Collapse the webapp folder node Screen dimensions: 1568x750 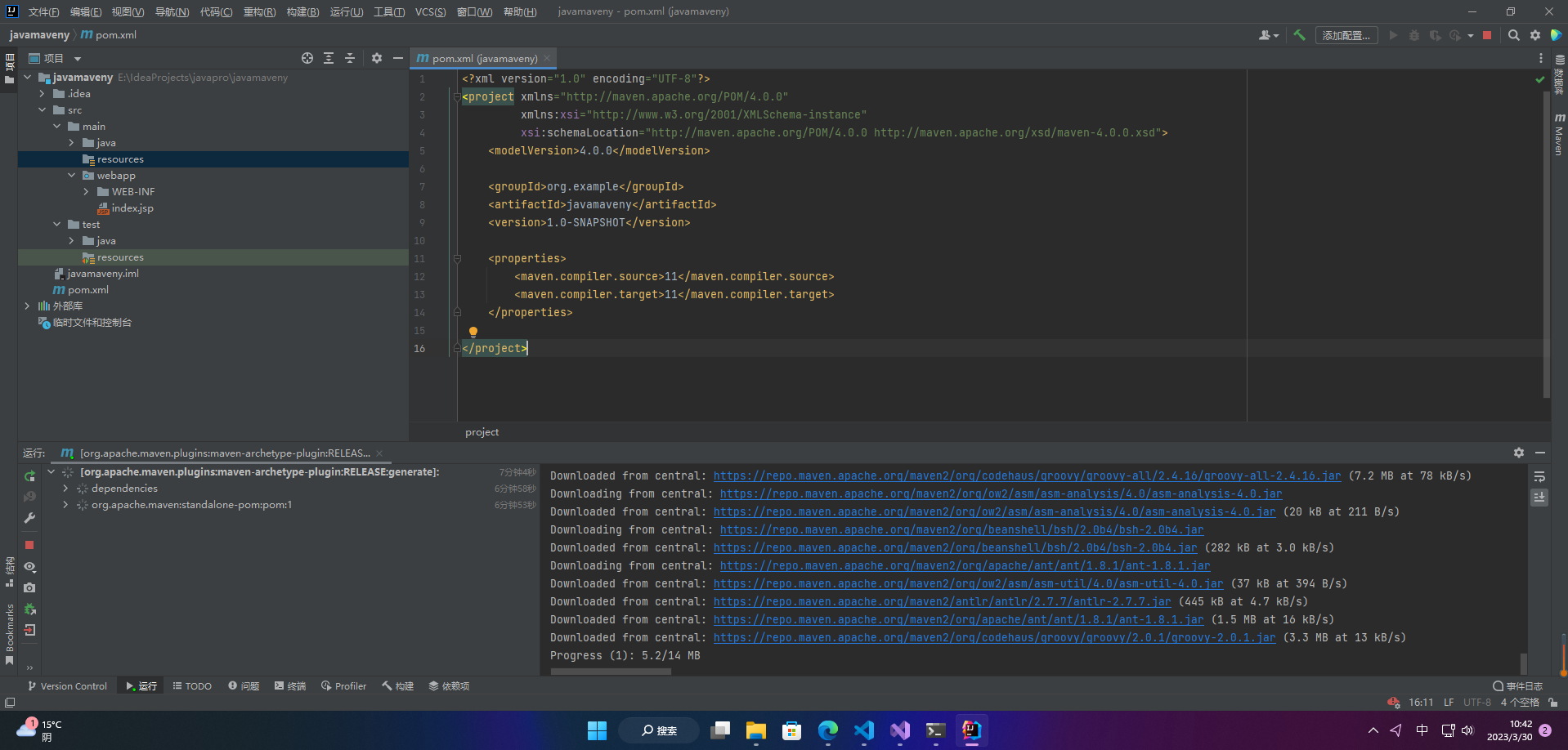tap(72, 176)
